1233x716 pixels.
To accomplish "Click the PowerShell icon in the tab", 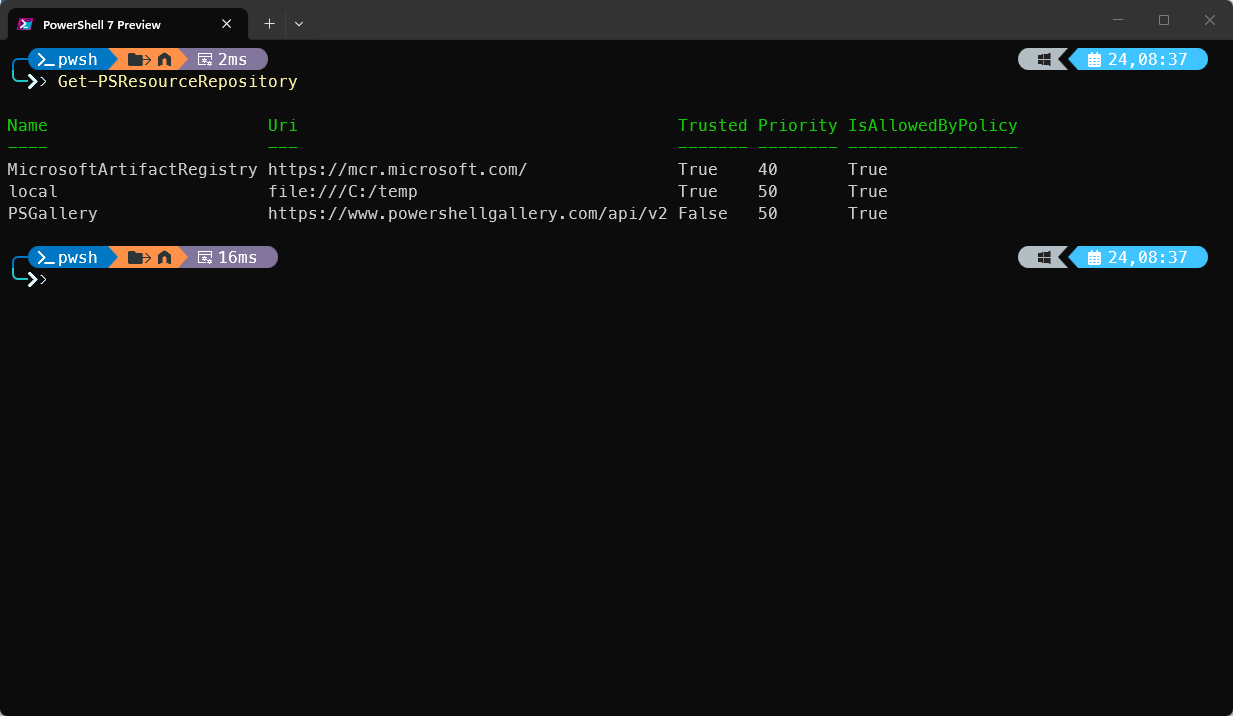I will tap(26, 24).
